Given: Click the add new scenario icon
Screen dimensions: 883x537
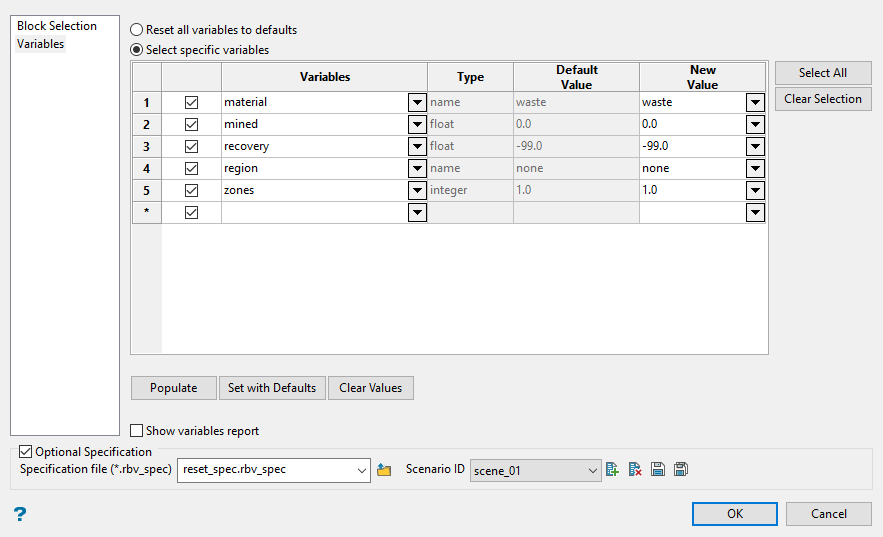Looking at the screenshot, I should [x=613, y=470].
